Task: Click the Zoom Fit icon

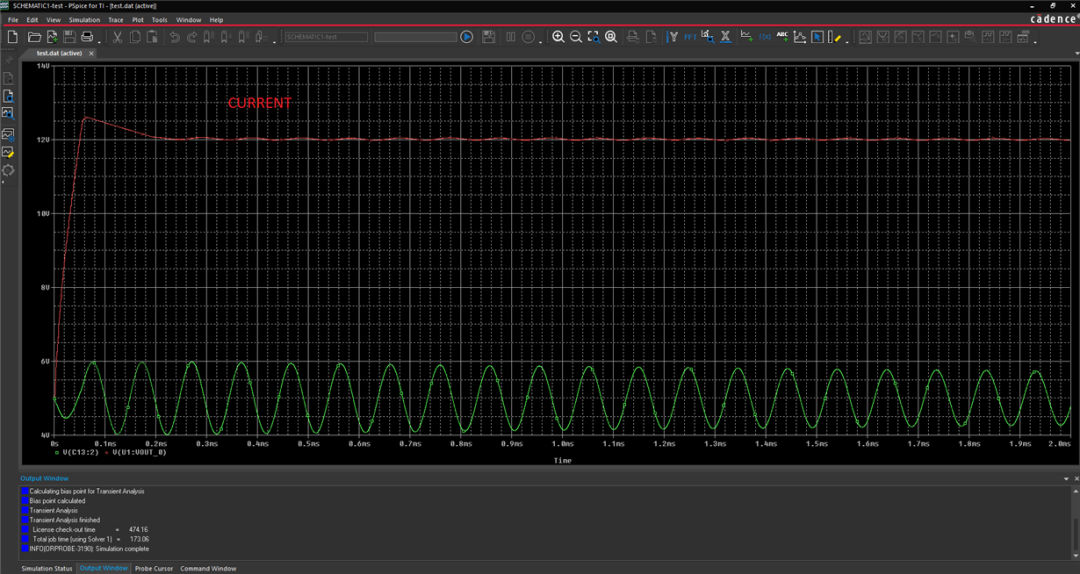Action: [611, 37]
